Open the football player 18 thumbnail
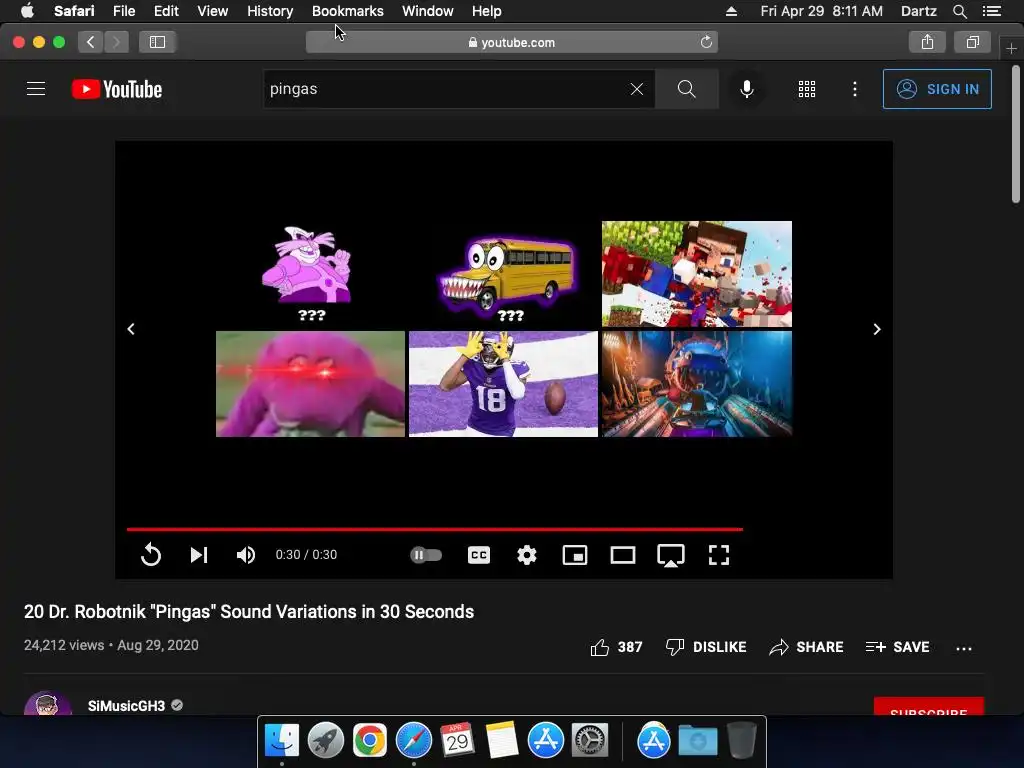This screenshot has height=768, width=1024. point(503,383)
